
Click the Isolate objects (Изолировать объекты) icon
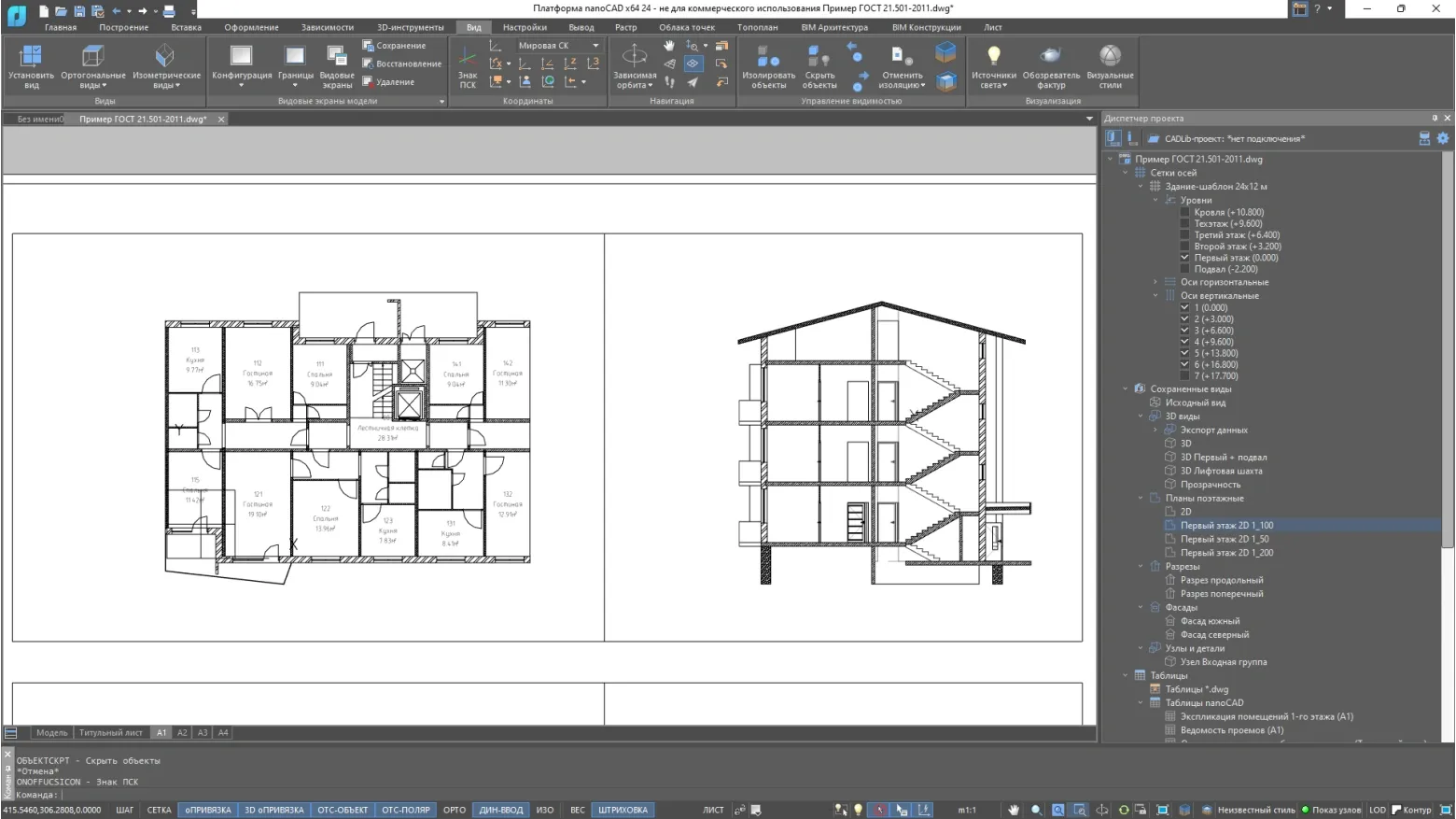pos(768,65)
